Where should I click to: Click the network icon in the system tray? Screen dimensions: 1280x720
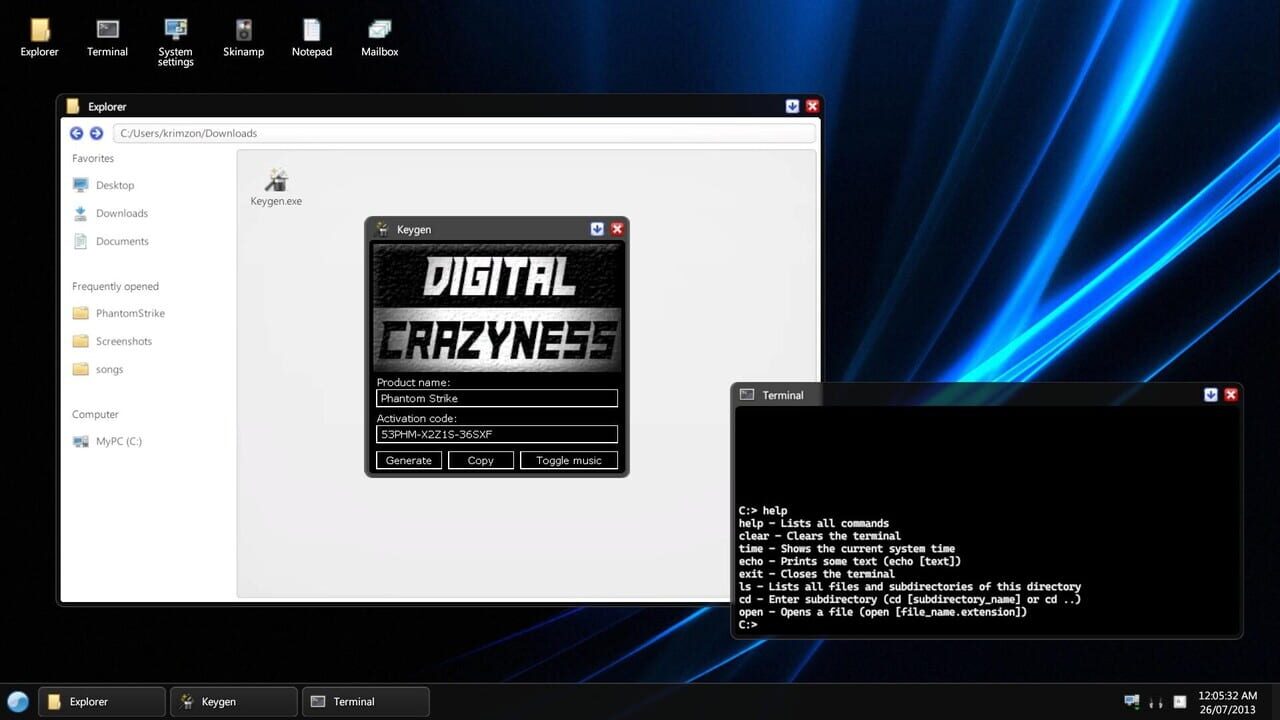(1132, 701)
